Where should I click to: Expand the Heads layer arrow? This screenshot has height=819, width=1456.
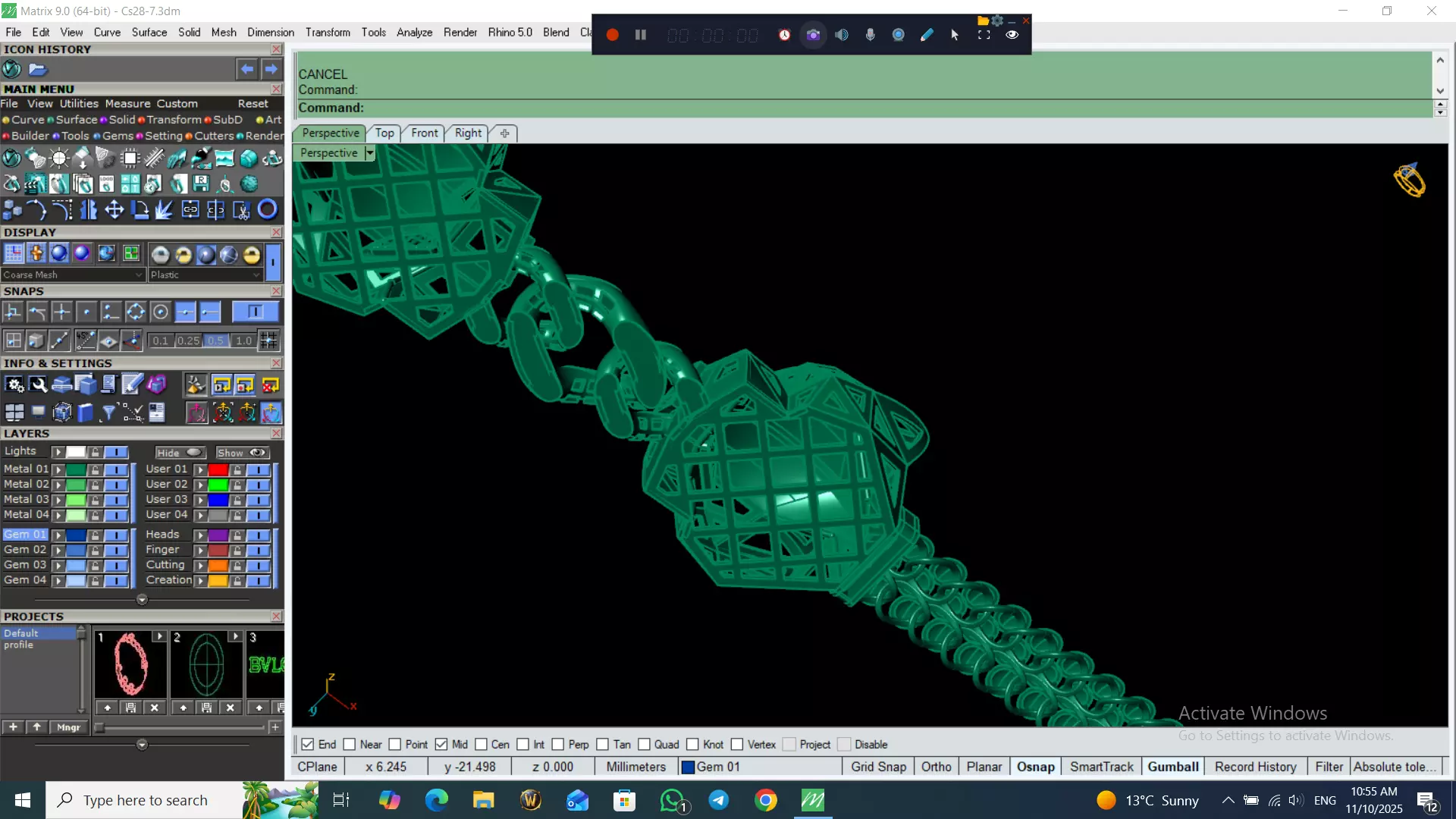200,535
